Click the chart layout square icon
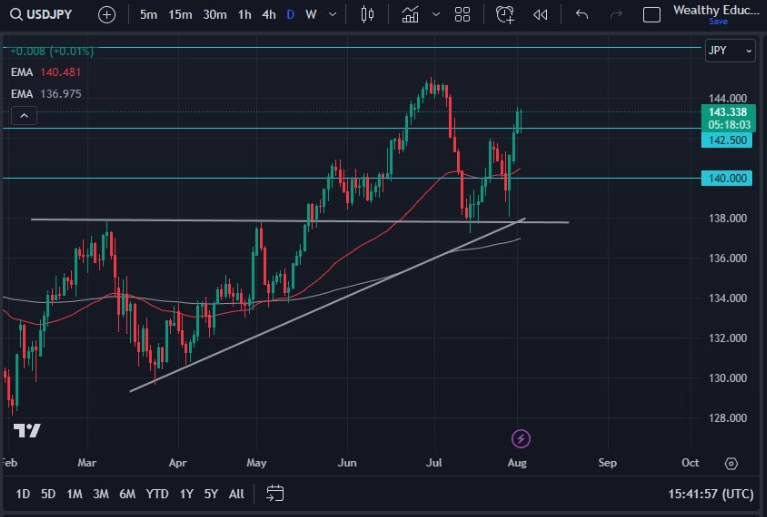The image size is (767, 517). point(652,15)
